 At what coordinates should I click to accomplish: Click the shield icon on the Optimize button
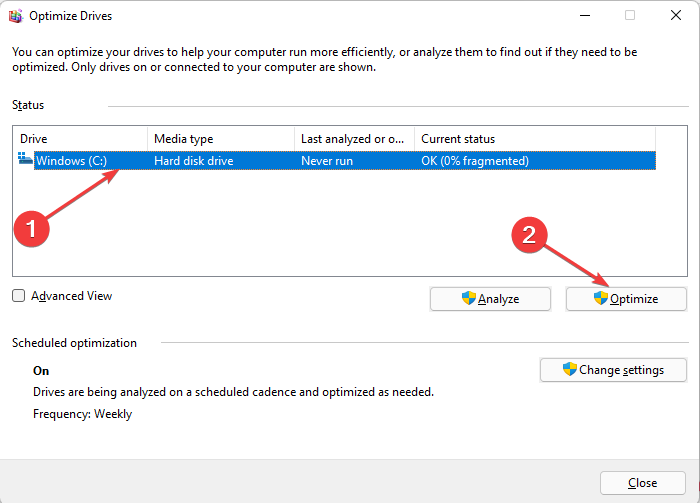point(600,298)
